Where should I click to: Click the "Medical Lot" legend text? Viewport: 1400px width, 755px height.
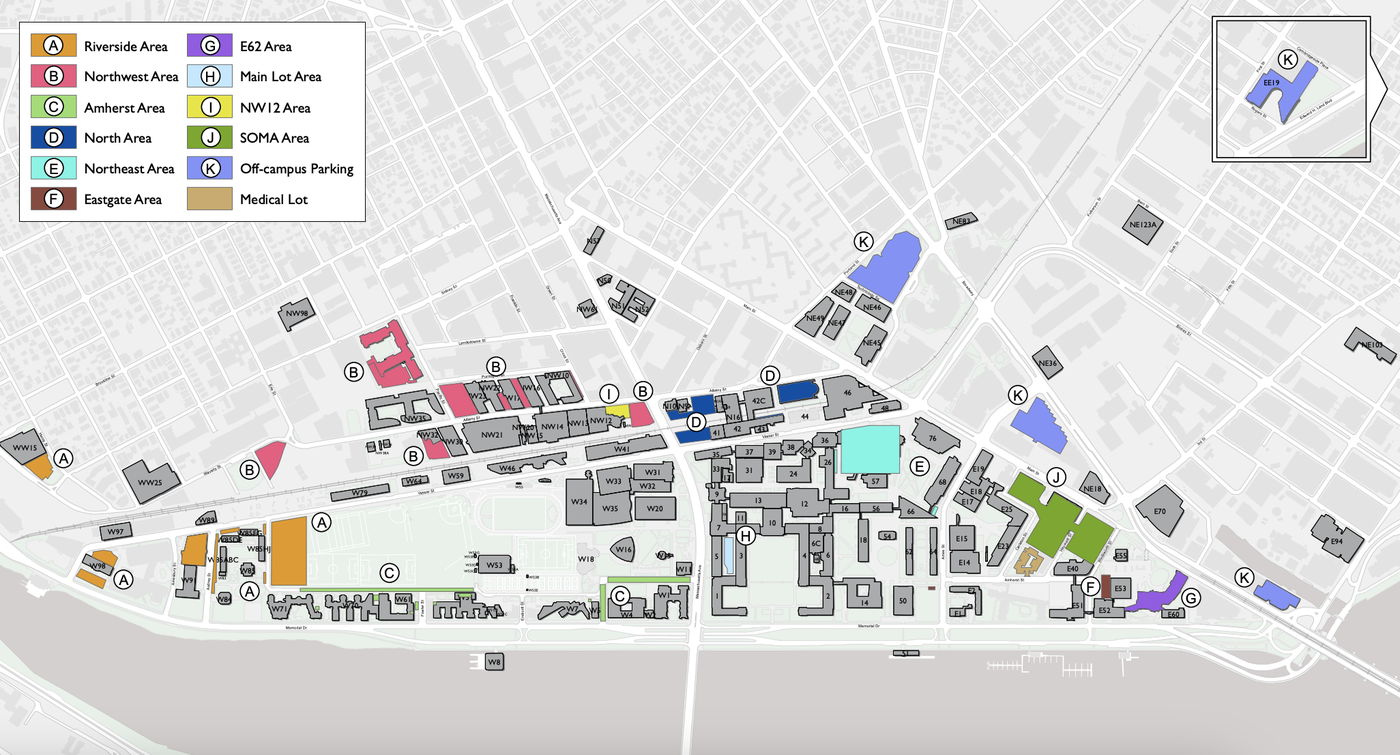pos(274,199)
